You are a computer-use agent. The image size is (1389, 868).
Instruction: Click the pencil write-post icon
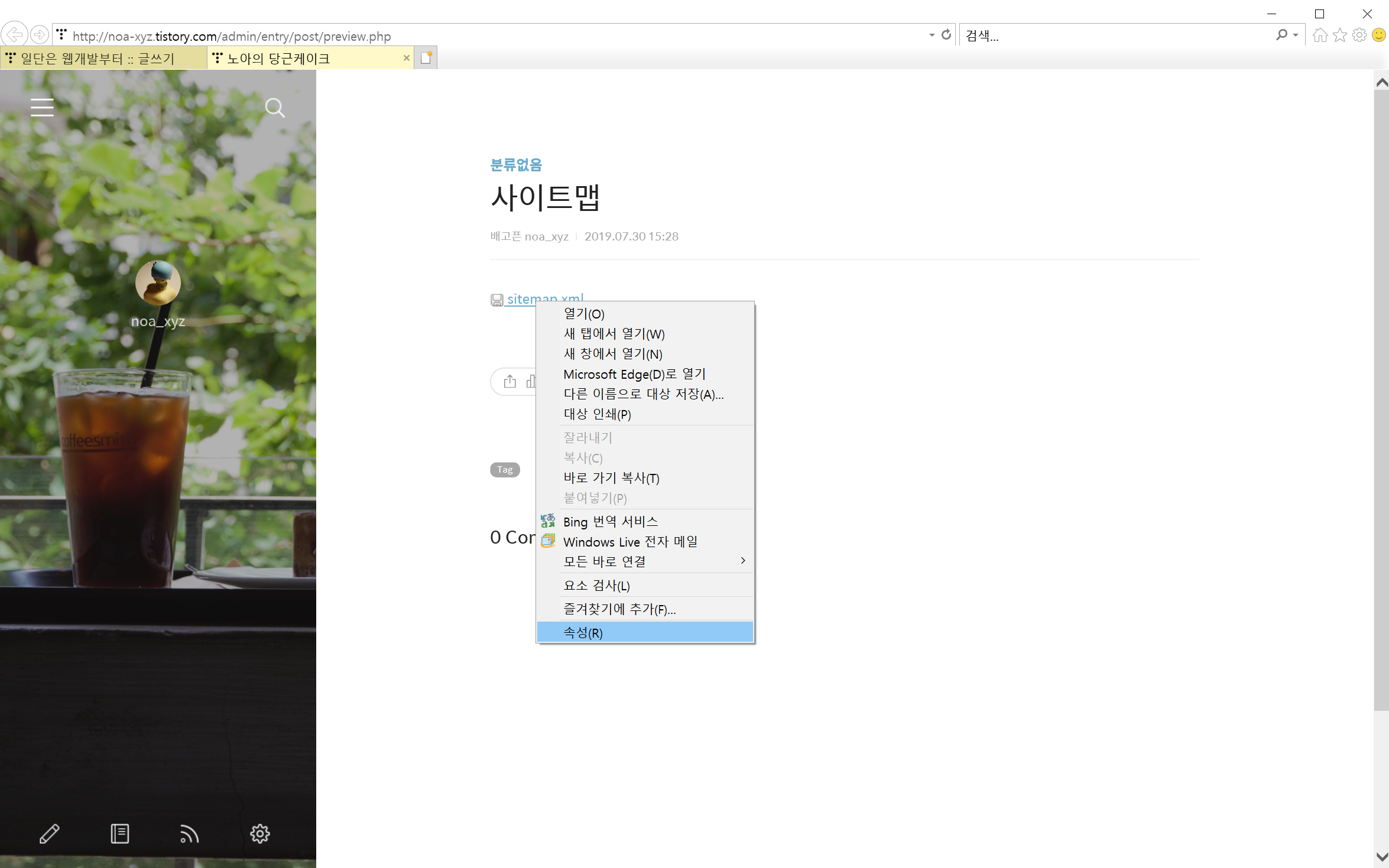[x=50, y=834]
